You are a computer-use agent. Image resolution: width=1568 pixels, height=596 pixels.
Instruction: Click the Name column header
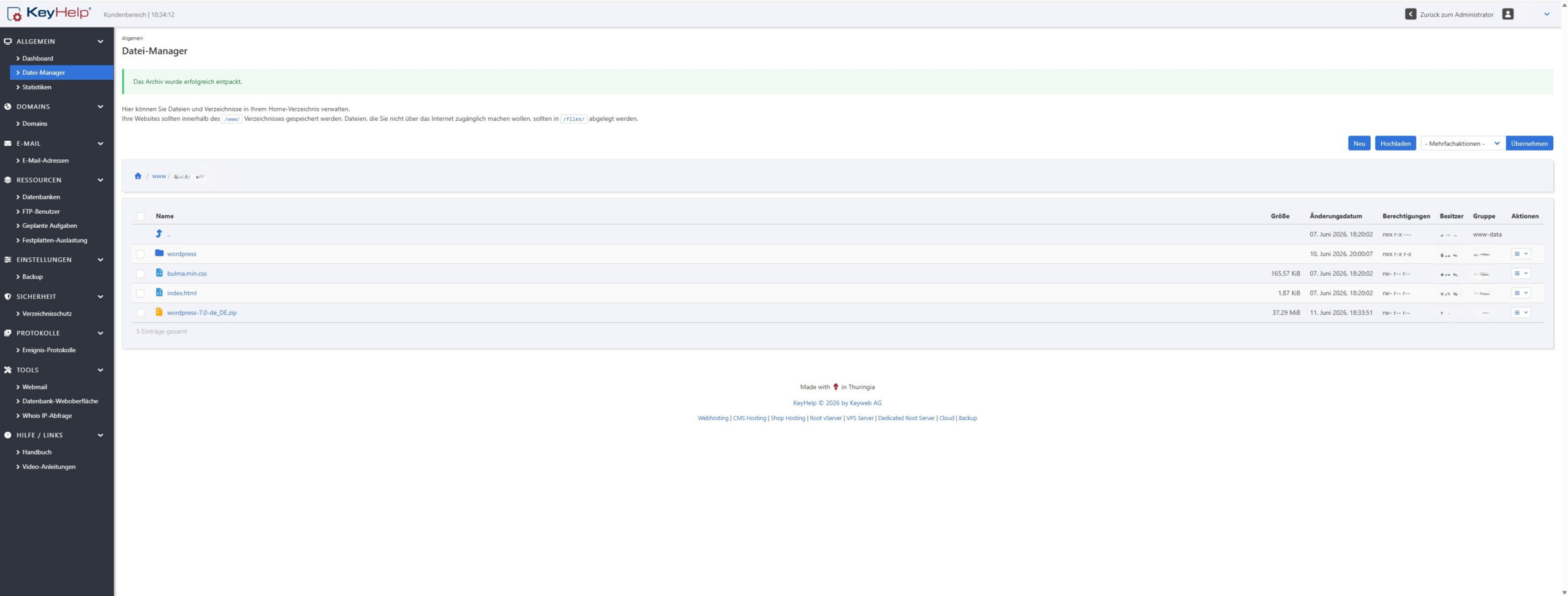[164, 216]
